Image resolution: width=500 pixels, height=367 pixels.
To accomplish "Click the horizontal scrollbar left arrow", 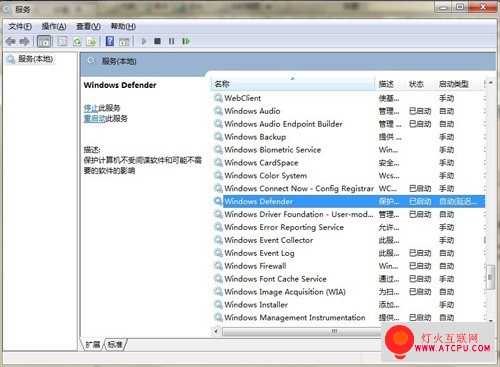I will click(x=216, y=331).
